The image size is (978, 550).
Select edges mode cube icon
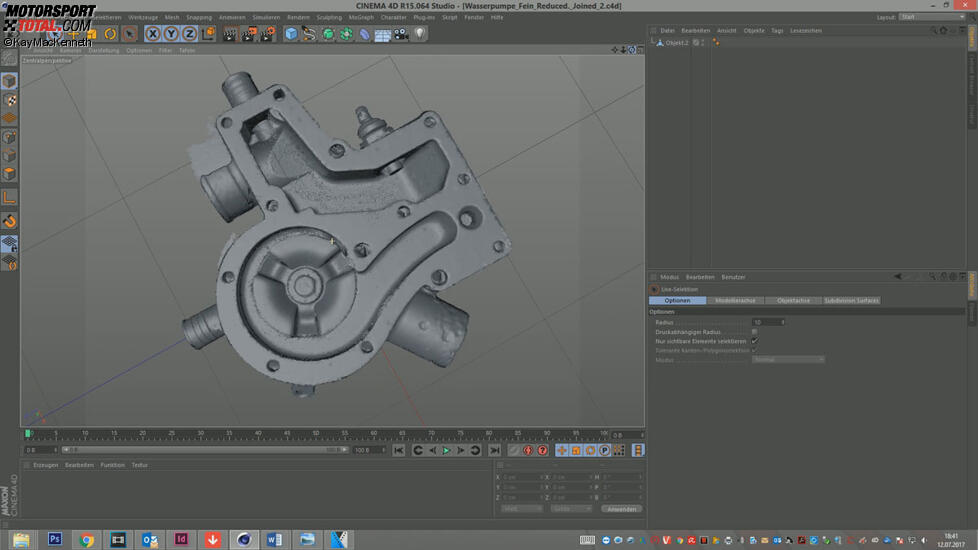click(x=9, y=156)
